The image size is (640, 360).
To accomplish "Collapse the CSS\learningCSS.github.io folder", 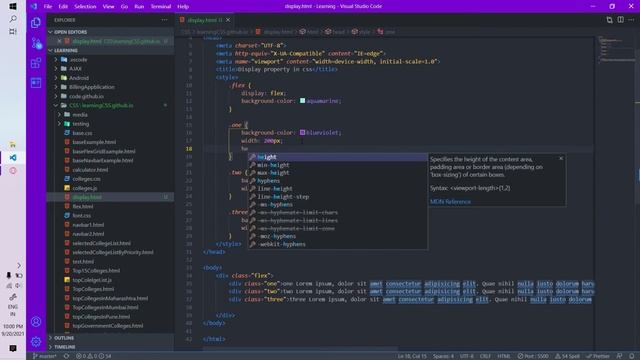I will point(101,105).
